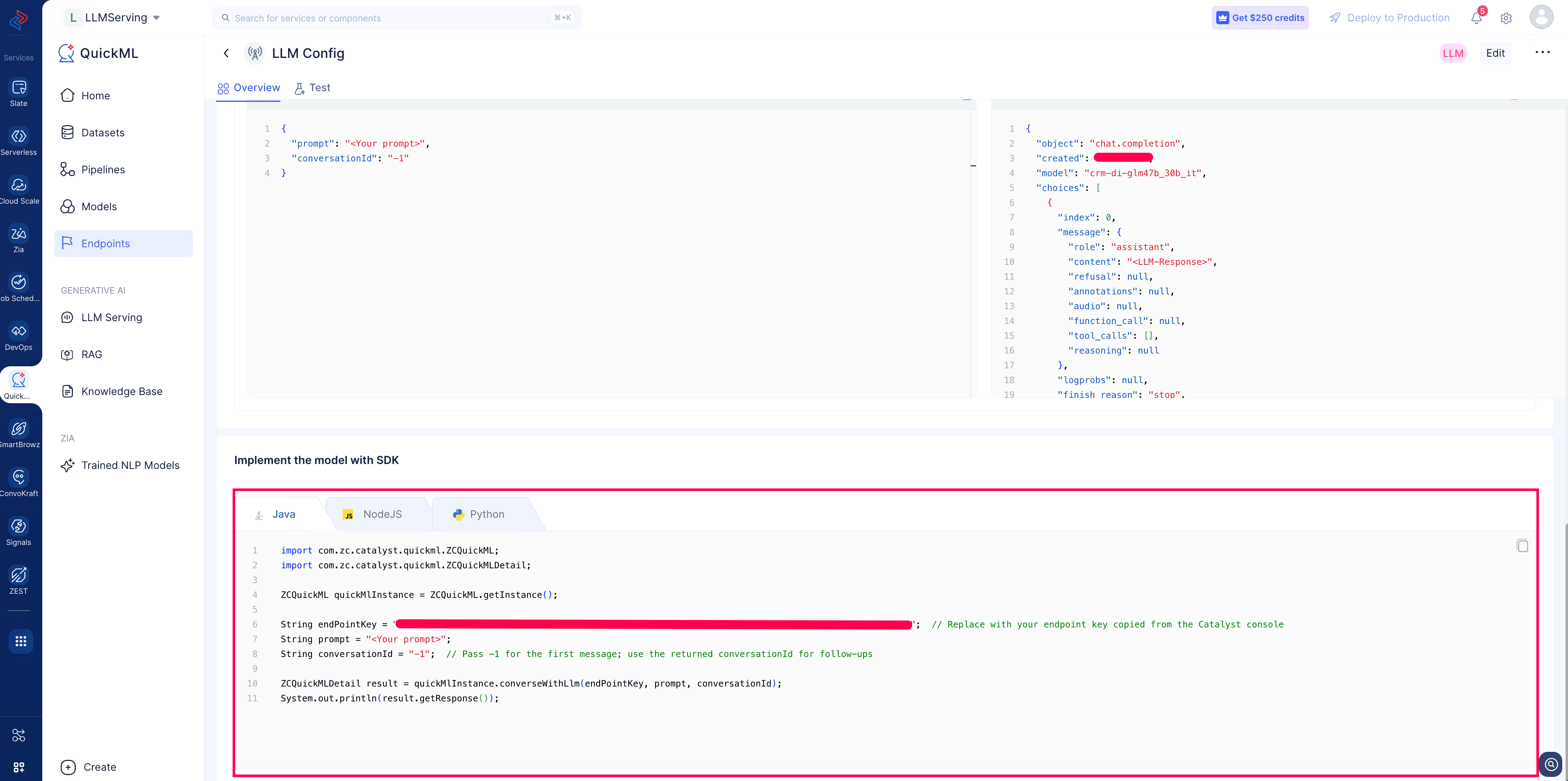The width and height of the screenshot is (1568, 781).
Task: Click the QuickML heading logo
Action: tap(99, 53)
